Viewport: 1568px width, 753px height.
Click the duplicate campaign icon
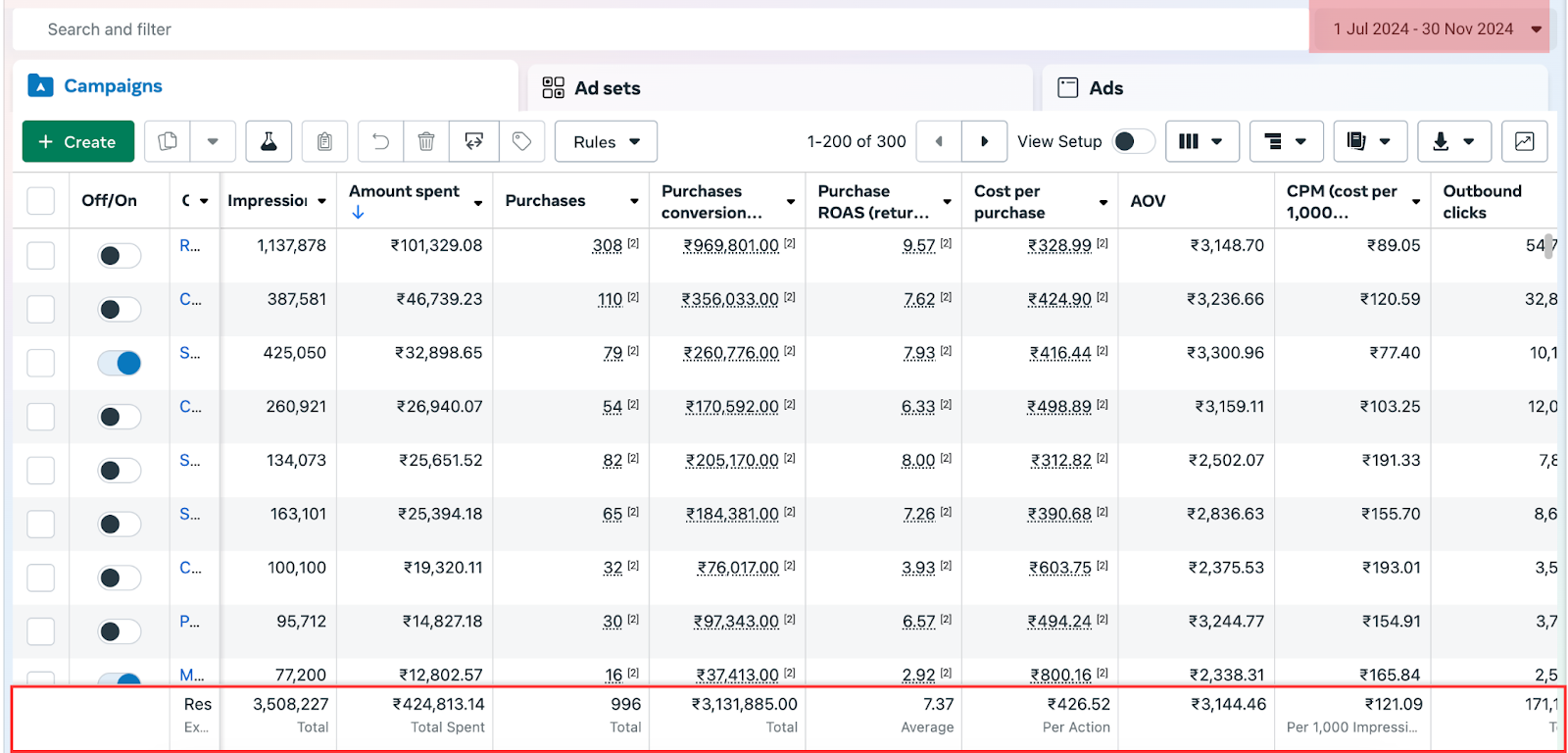tap(168, 142)
